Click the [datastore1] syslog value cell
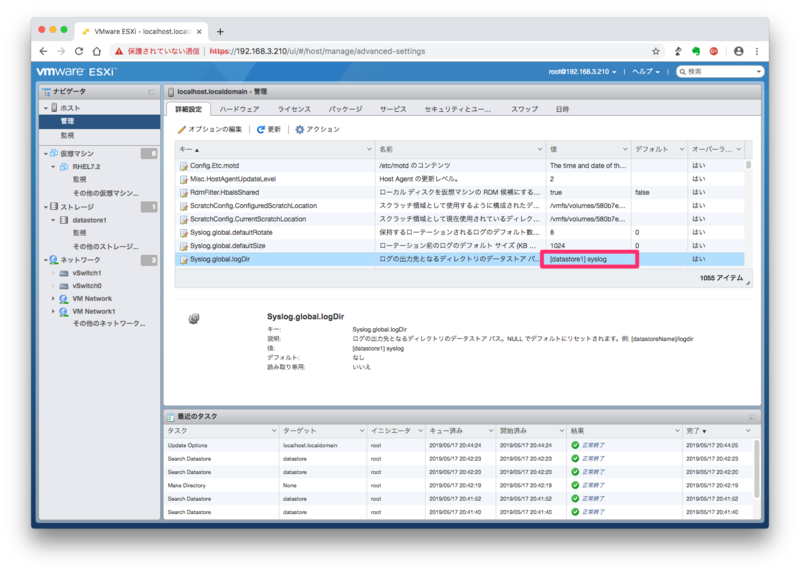 pyautogui.click(x=589, y=259)
